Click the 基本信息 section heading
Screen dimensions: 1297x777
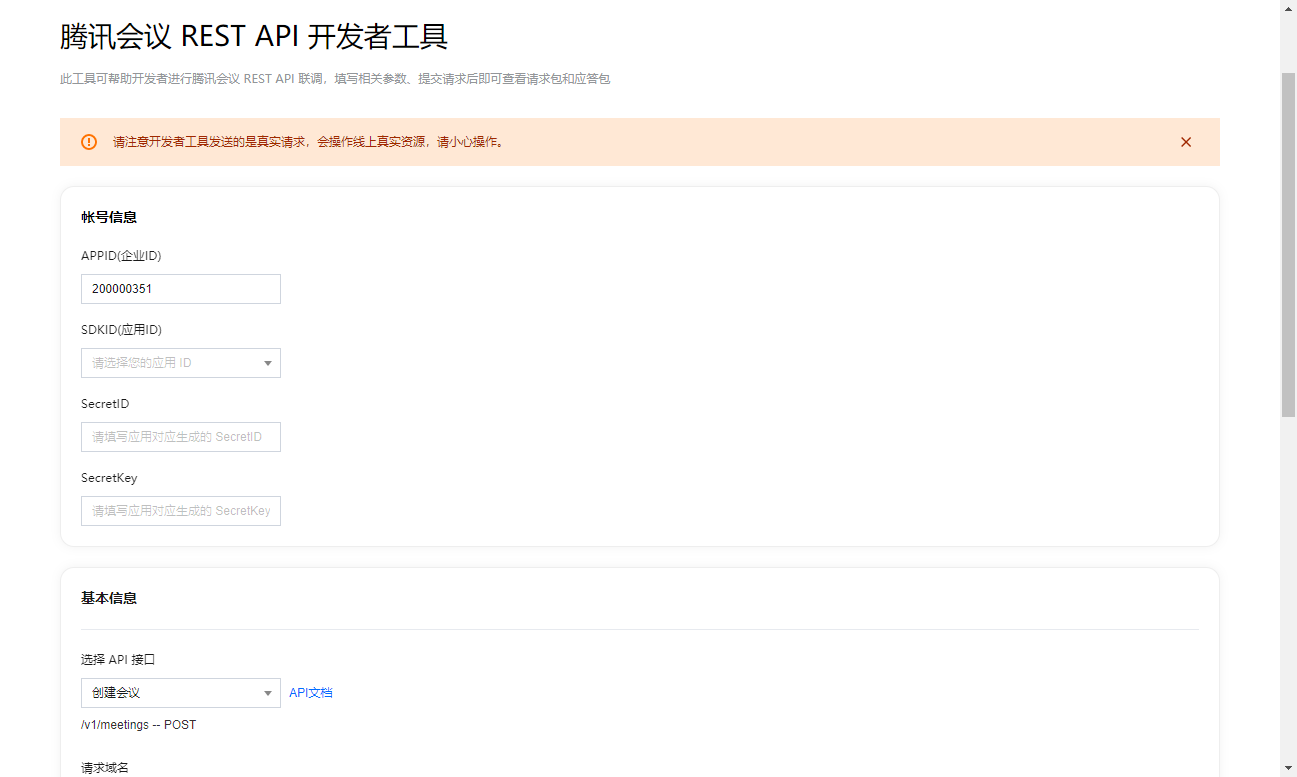[x=109, y=598]
